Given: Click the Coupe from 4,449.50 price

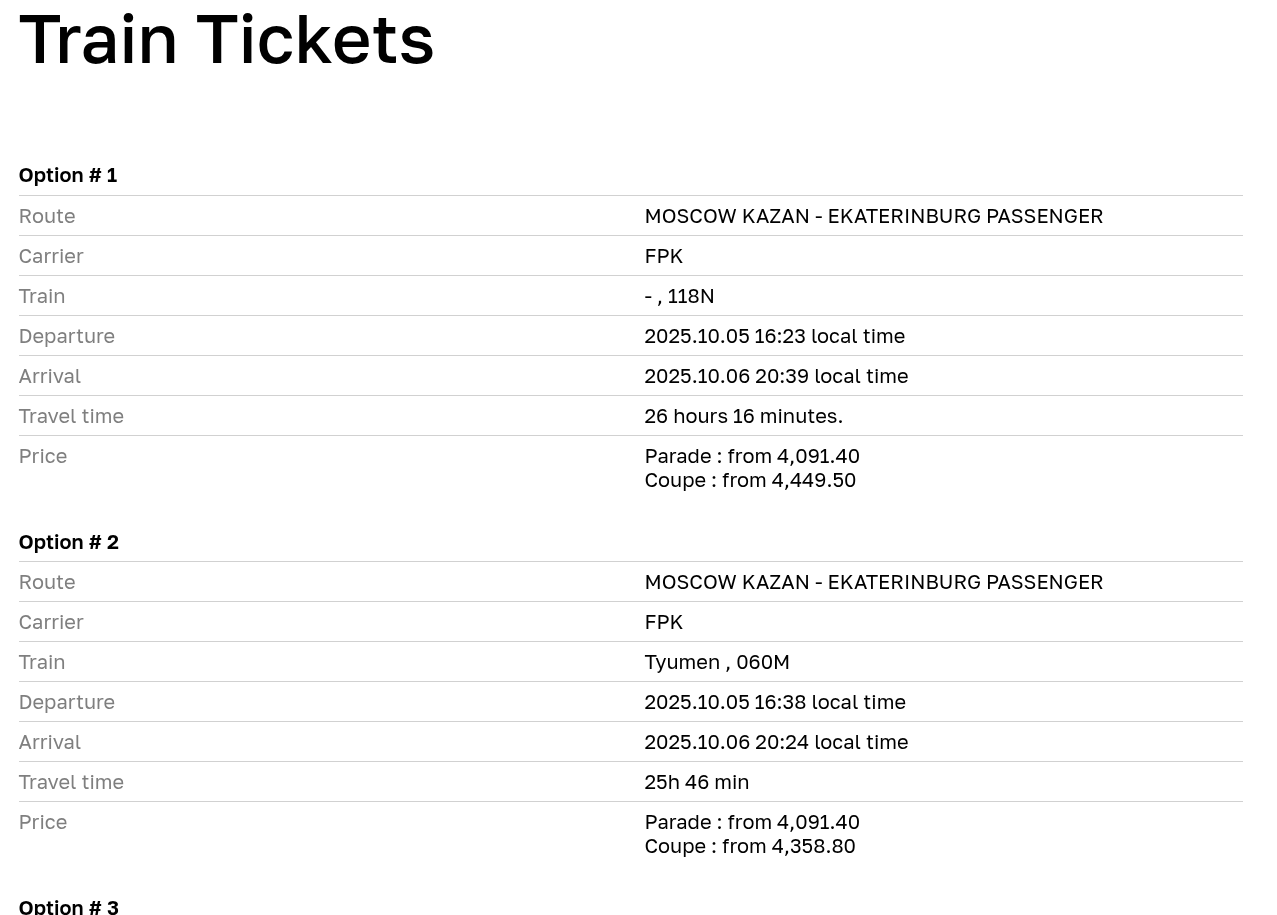Looking at the screenshot, I should pyautogui.click(x=750, y=480).
